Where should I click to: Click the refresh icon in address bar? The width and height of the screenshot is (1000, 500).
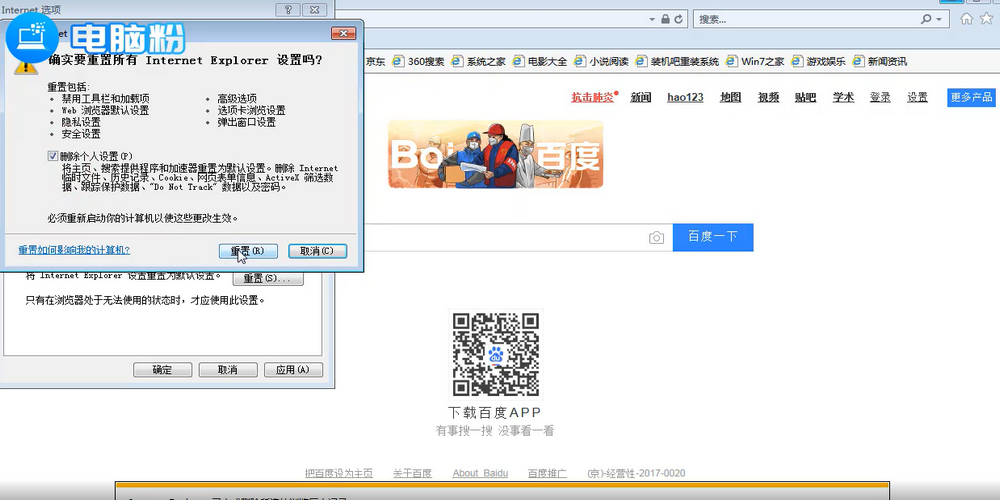679,19
